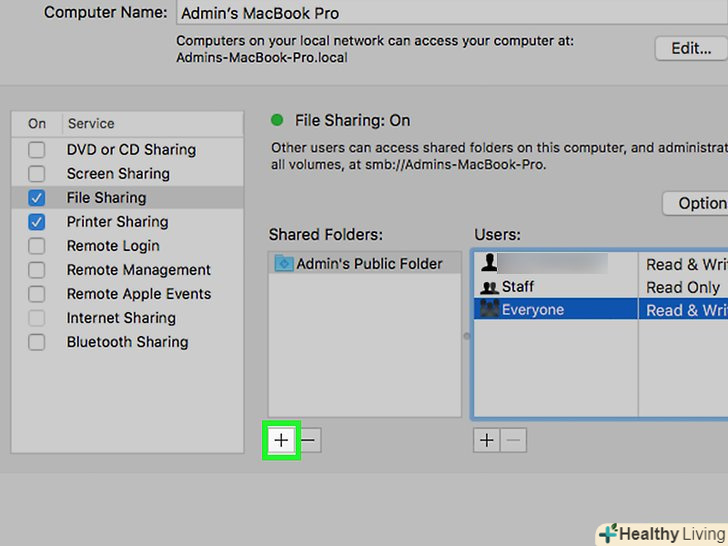Select Remote Login service row

click(127, 246)
